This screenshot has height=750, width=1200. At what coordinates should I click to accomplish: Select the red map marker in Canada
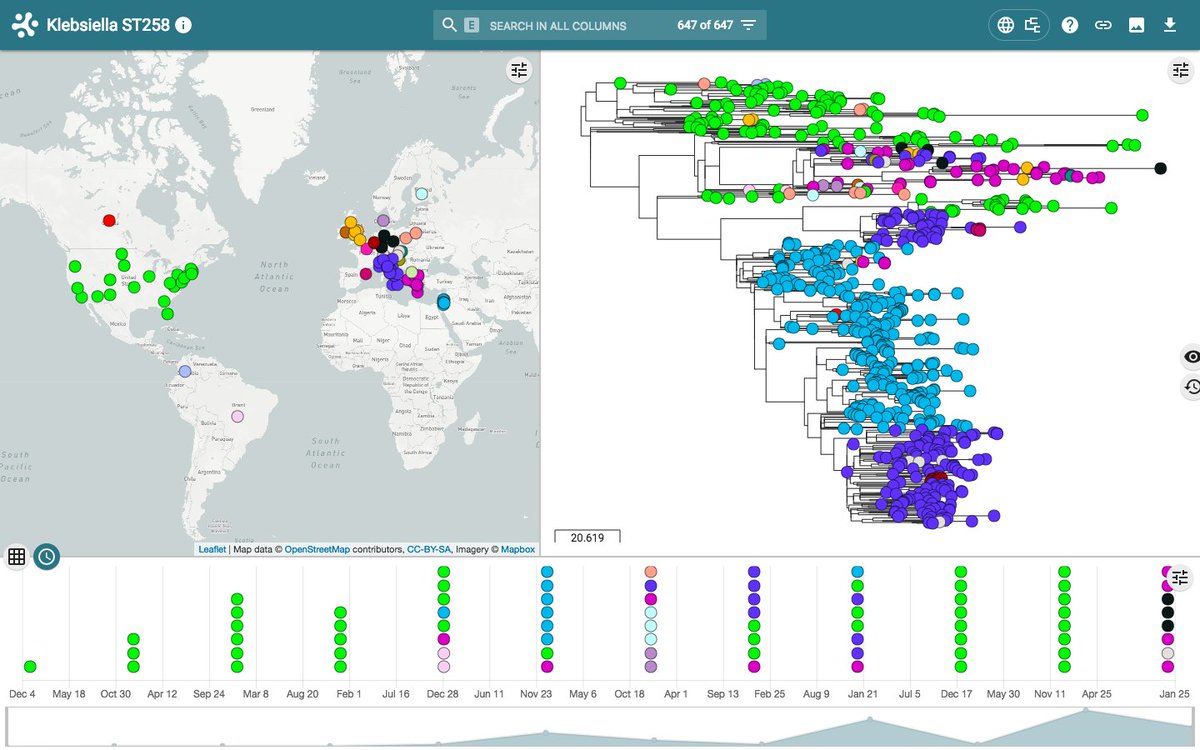(109, 220)
